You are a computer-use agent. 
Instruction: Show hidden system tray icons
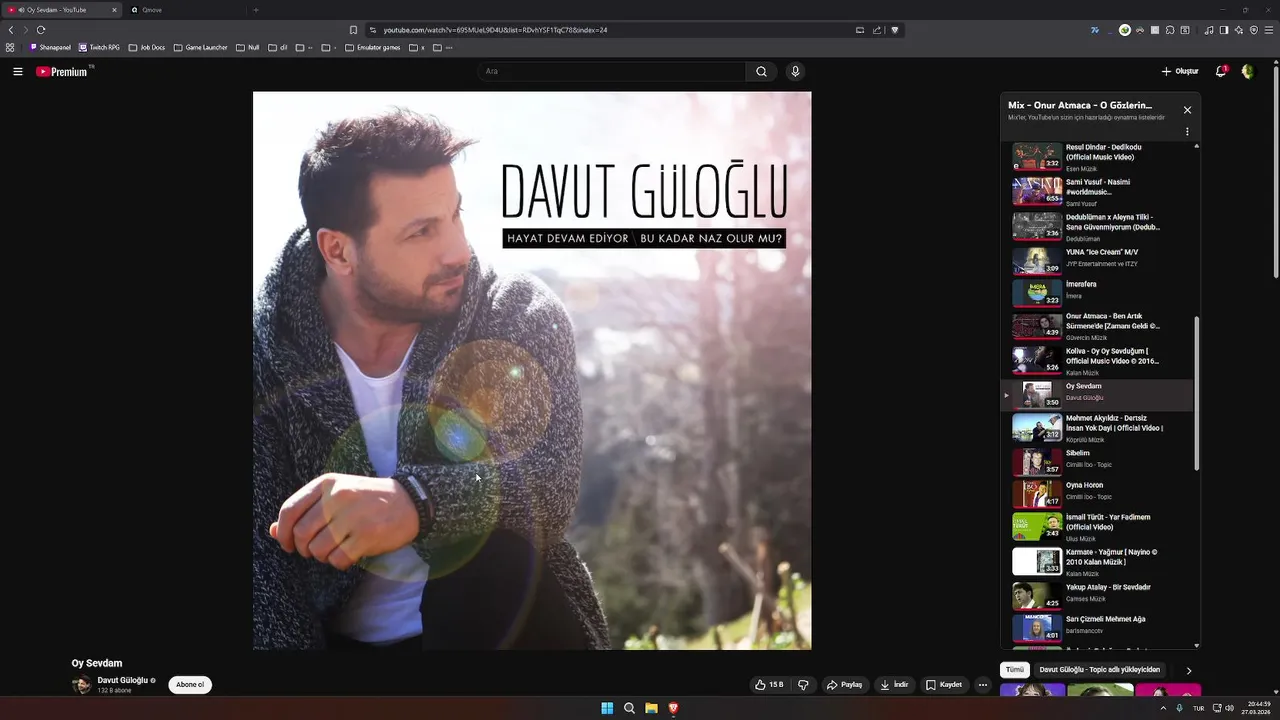coord(1162,708)
